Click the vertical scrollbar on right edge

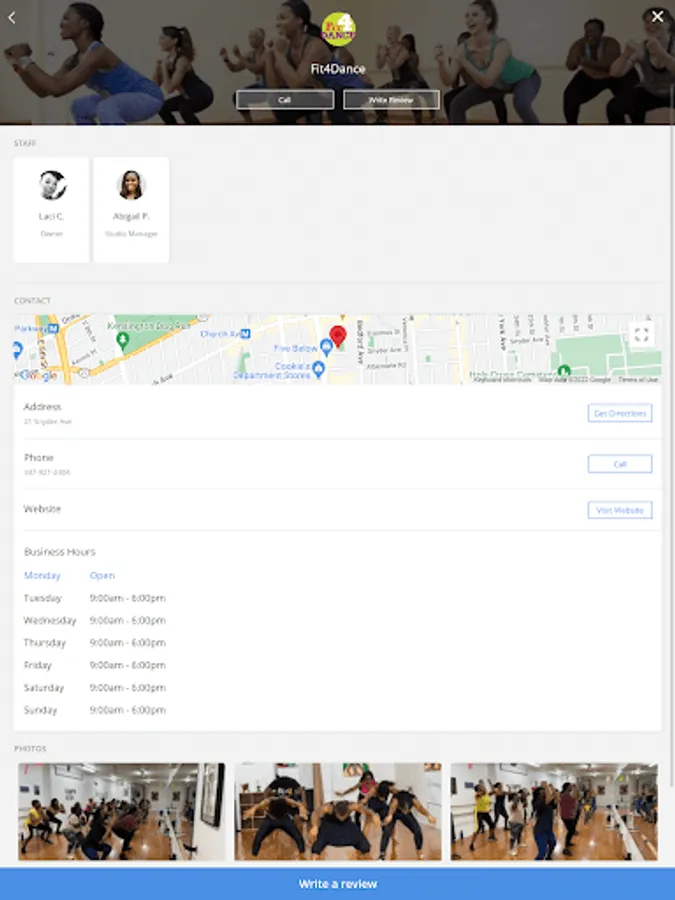pyautogui.click(x=672, y=436)
